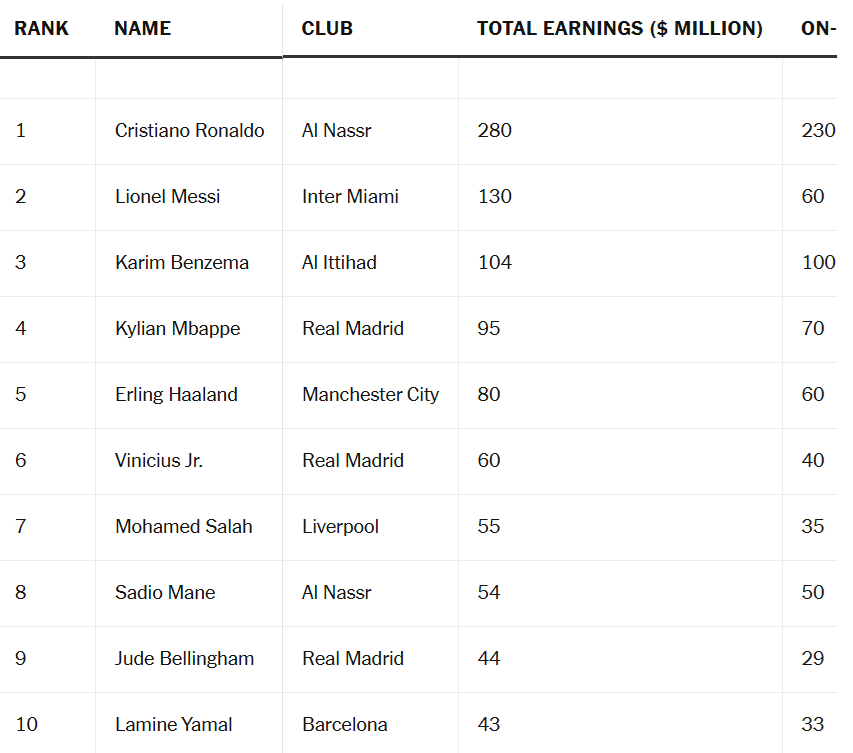This screenshot has height=753, width=853.
Task: Click on Mohamed Salah's name
Action: (183, 527)
